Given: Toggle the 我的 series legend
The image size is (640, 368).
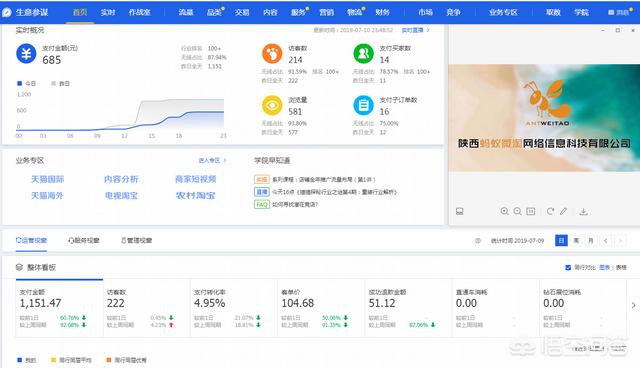Looking at the screenshot, I should [x=27, y=360].
